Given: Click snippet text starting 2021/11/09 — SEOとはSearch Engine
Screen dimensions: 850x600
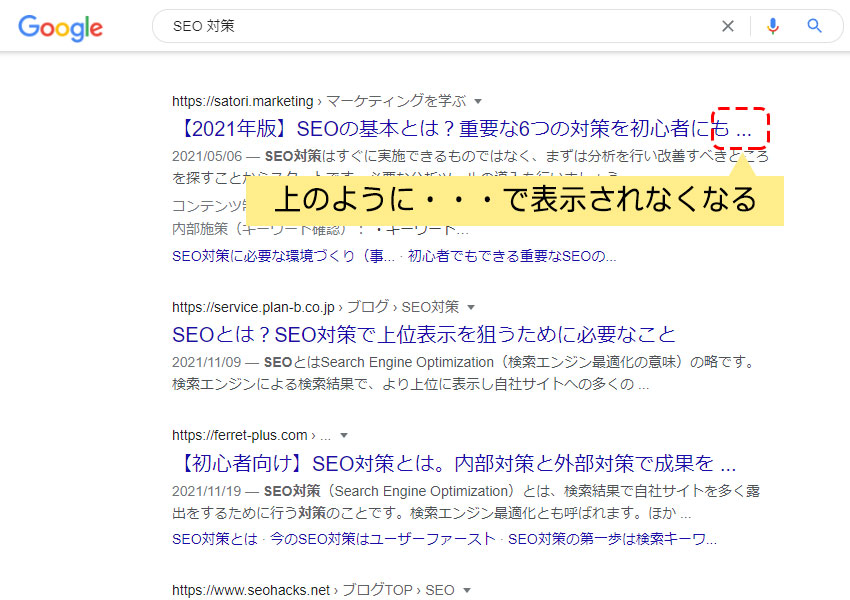Looking at the screenshot, I should pos(464,373).
